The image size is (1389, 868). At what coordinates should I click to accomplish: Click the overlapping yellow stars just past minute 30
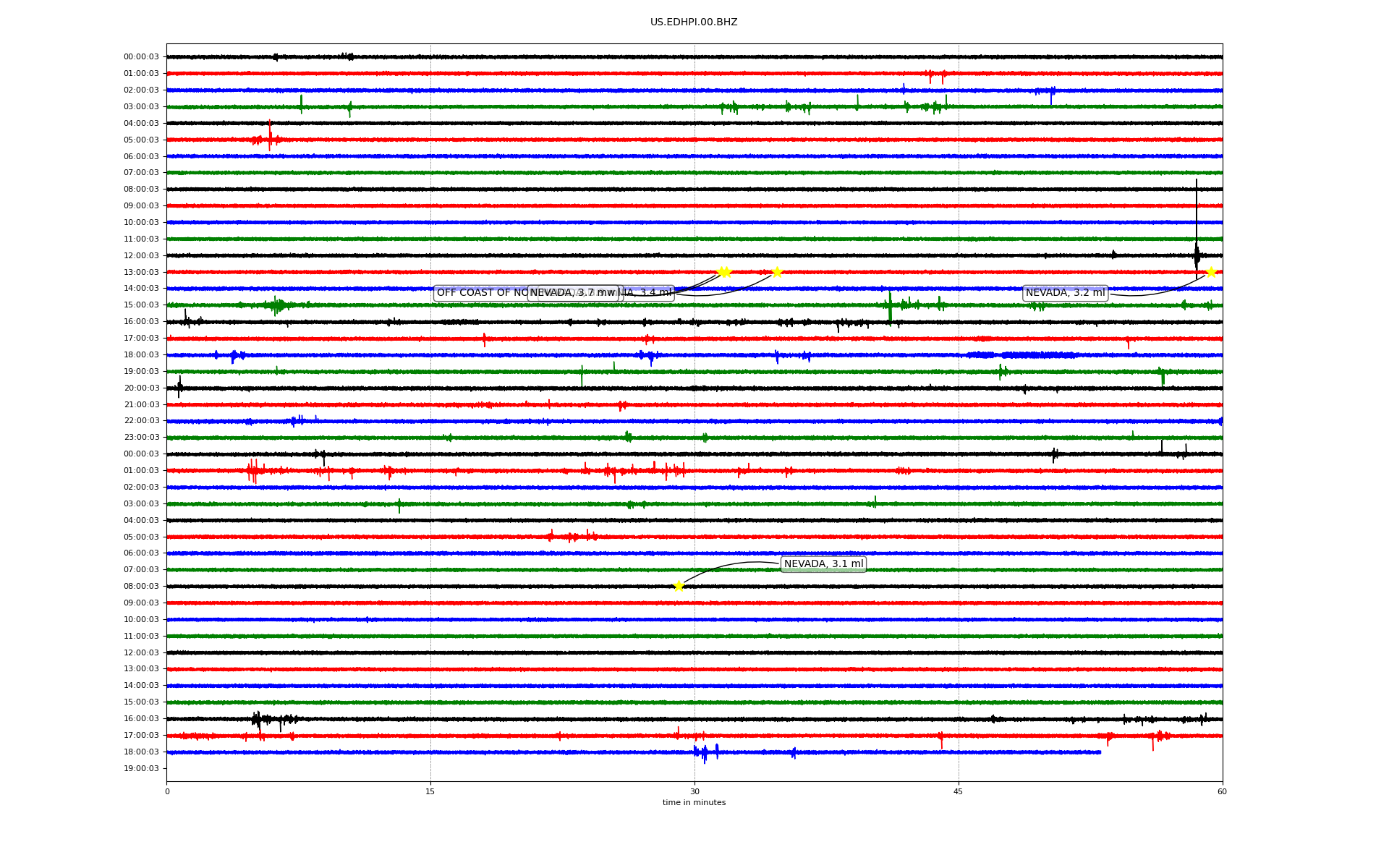[724, 272]
